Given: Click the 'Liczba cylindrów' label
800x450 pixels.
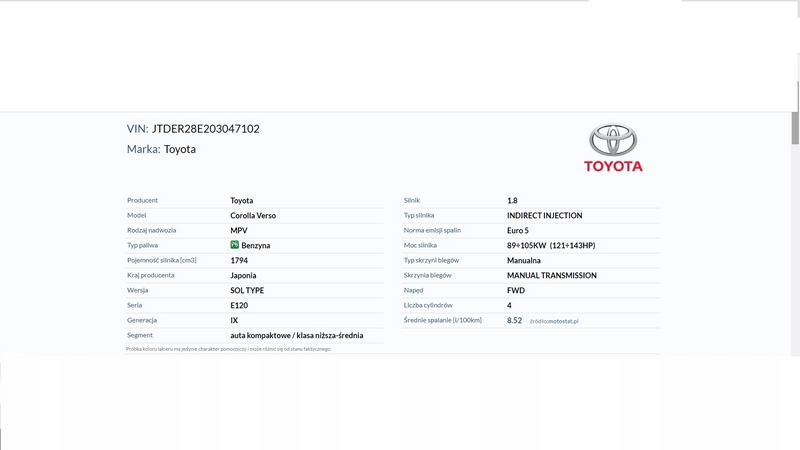Looking at the screenshot, I should click(x=428, y=305).
